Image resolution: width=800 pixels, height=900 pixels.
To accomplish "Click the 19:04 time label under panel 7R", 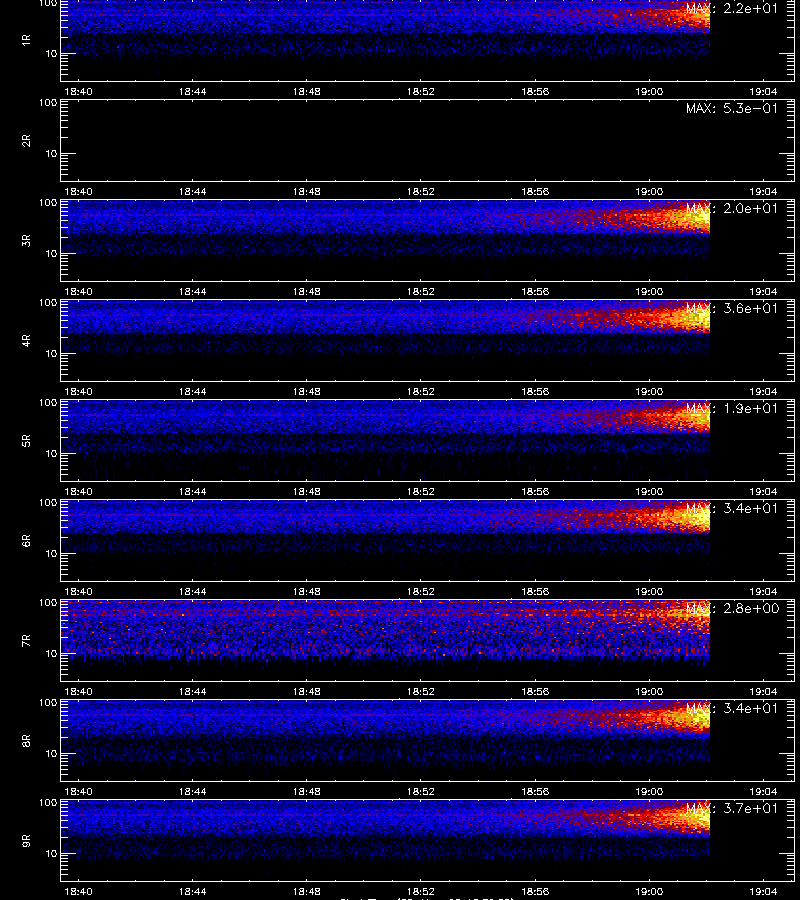I will tap(763, 692).
